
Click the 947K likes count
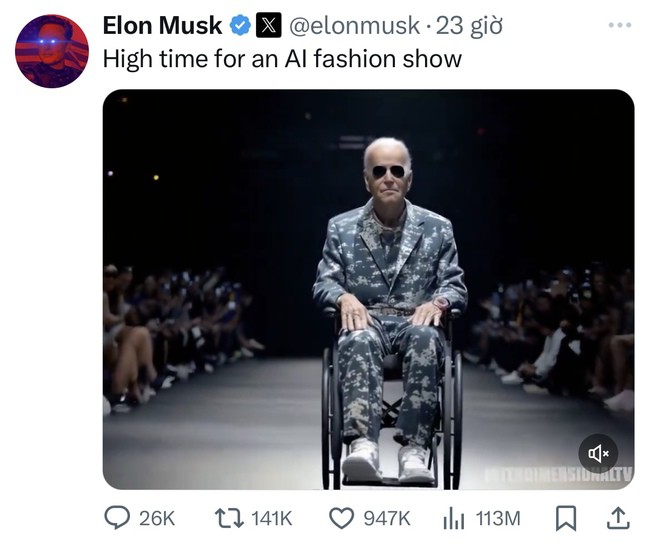pos(386,518)
